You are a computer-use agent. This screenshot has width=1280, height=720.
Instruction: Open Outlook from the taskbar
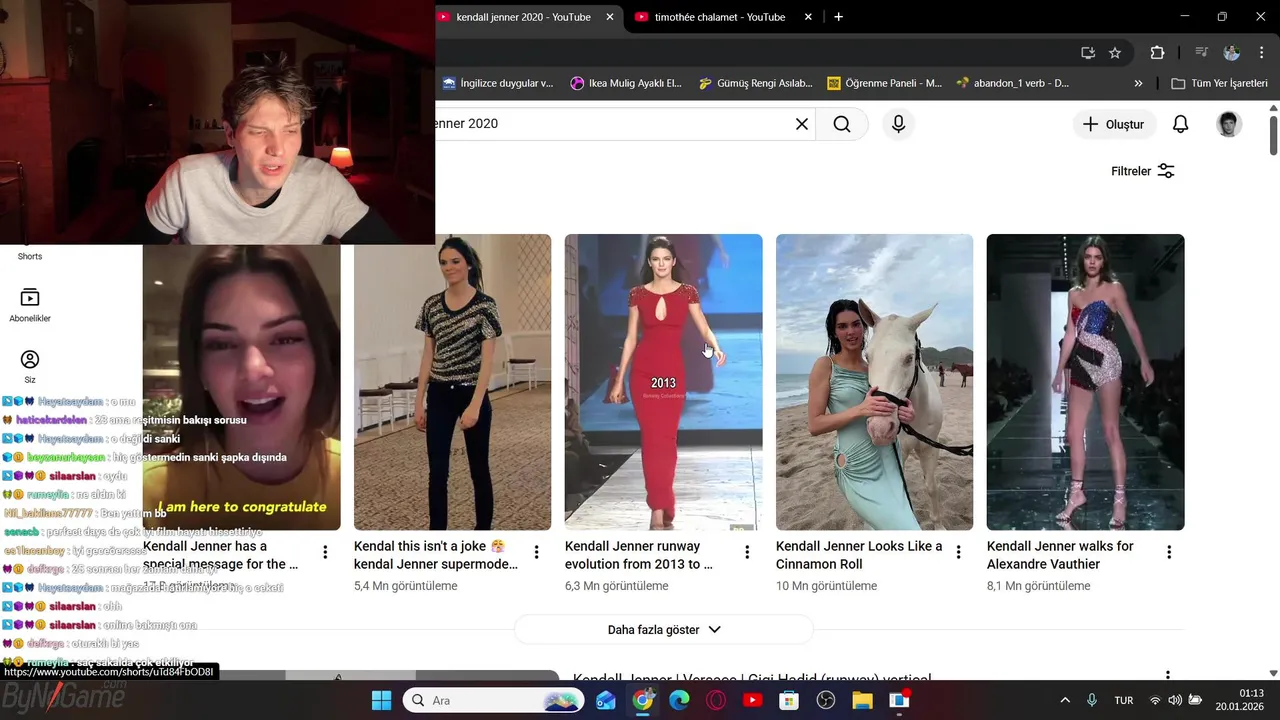pyautogui.click(x=606, y=700)
